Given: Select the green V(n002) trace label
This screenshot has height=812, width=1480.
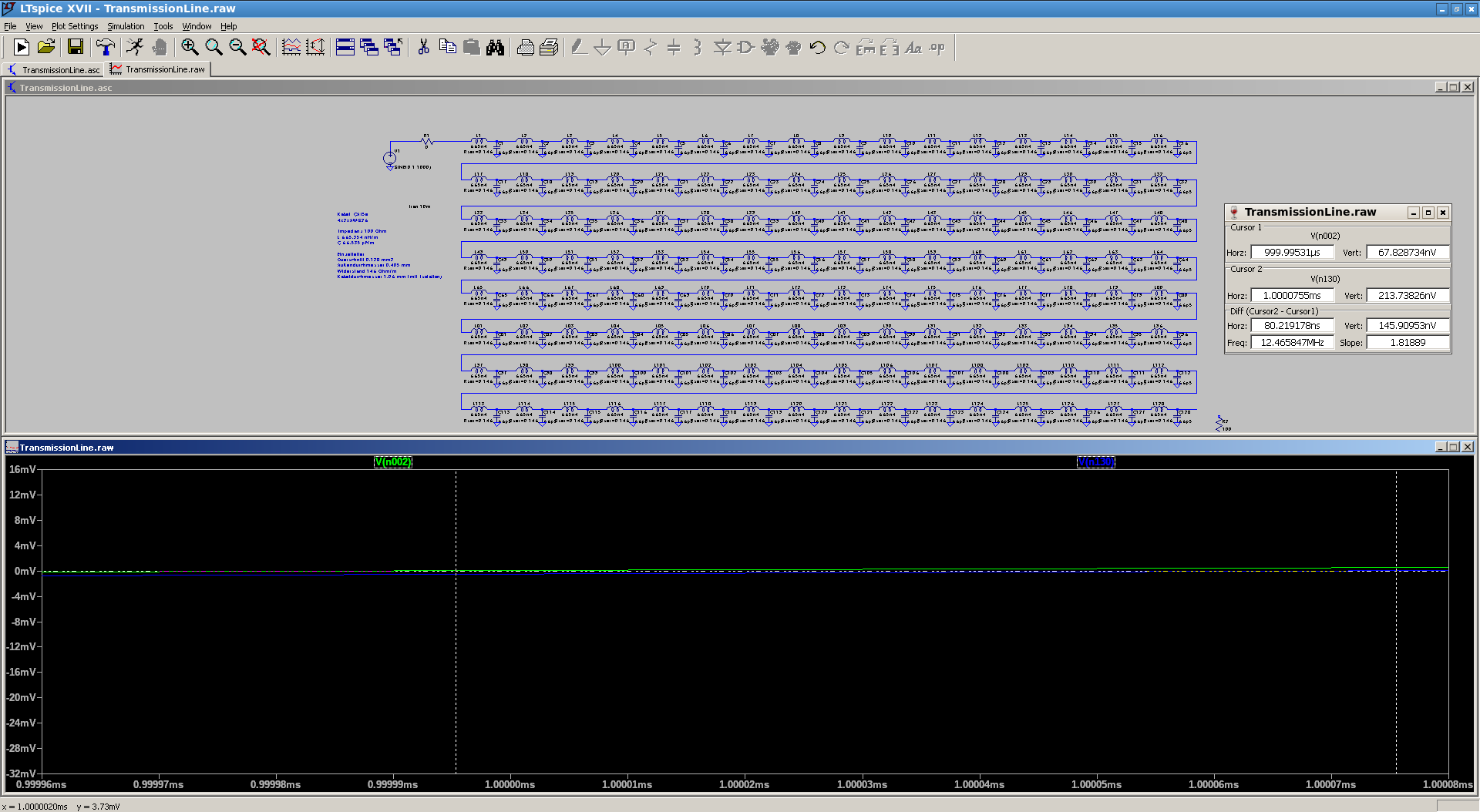Looking at the screenshot, I should 393,462.
